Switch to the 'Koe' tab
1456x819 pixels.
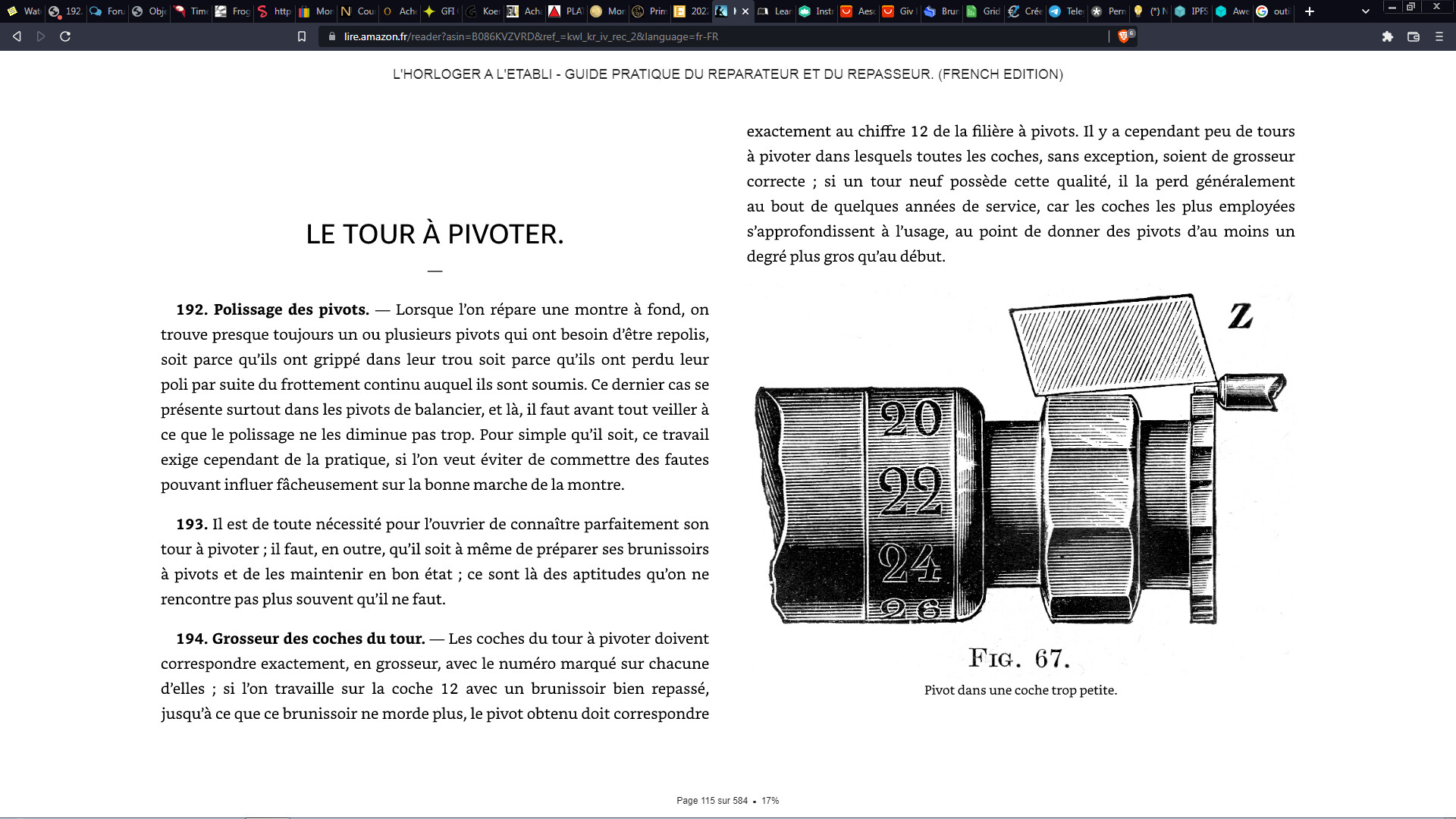click(x=482, y=11)
